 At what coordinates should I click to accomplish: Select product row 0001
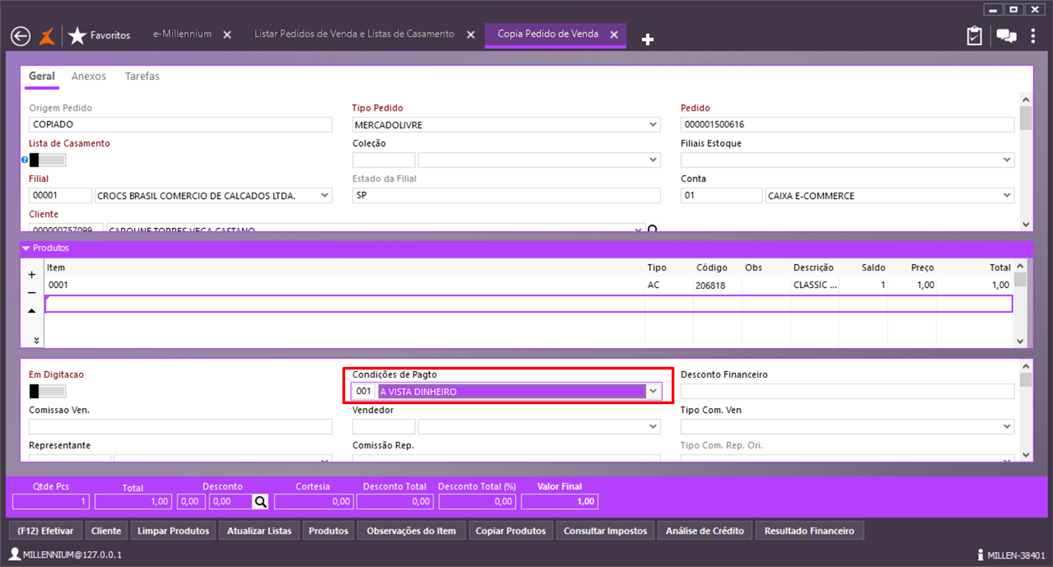[x=529, y=285]
